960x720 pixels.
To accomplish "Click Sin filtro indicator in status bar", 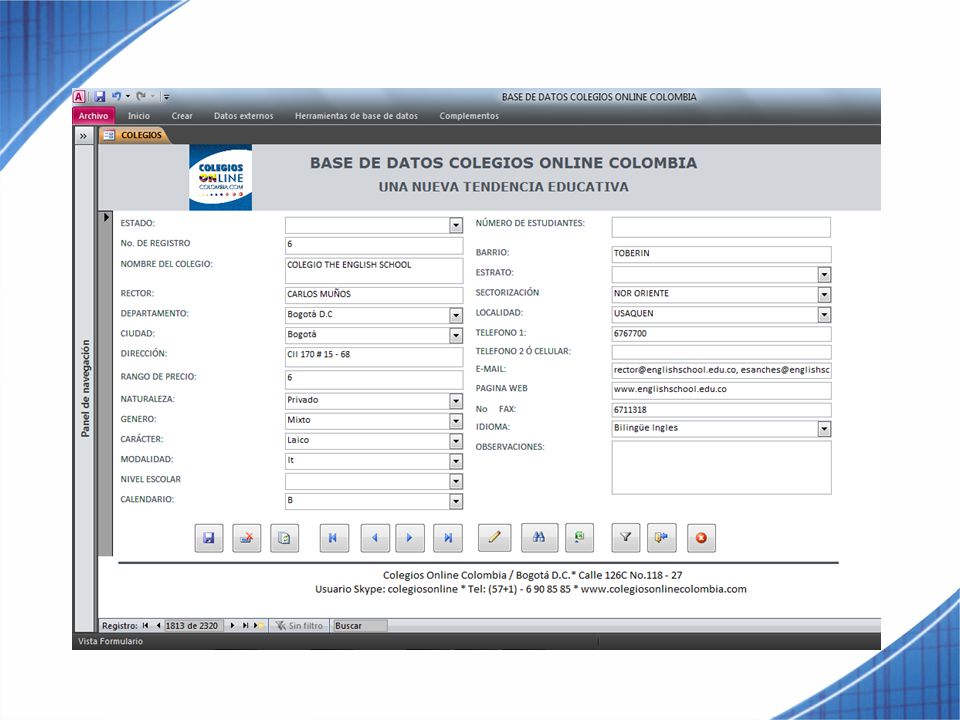I will coord(299,626).
